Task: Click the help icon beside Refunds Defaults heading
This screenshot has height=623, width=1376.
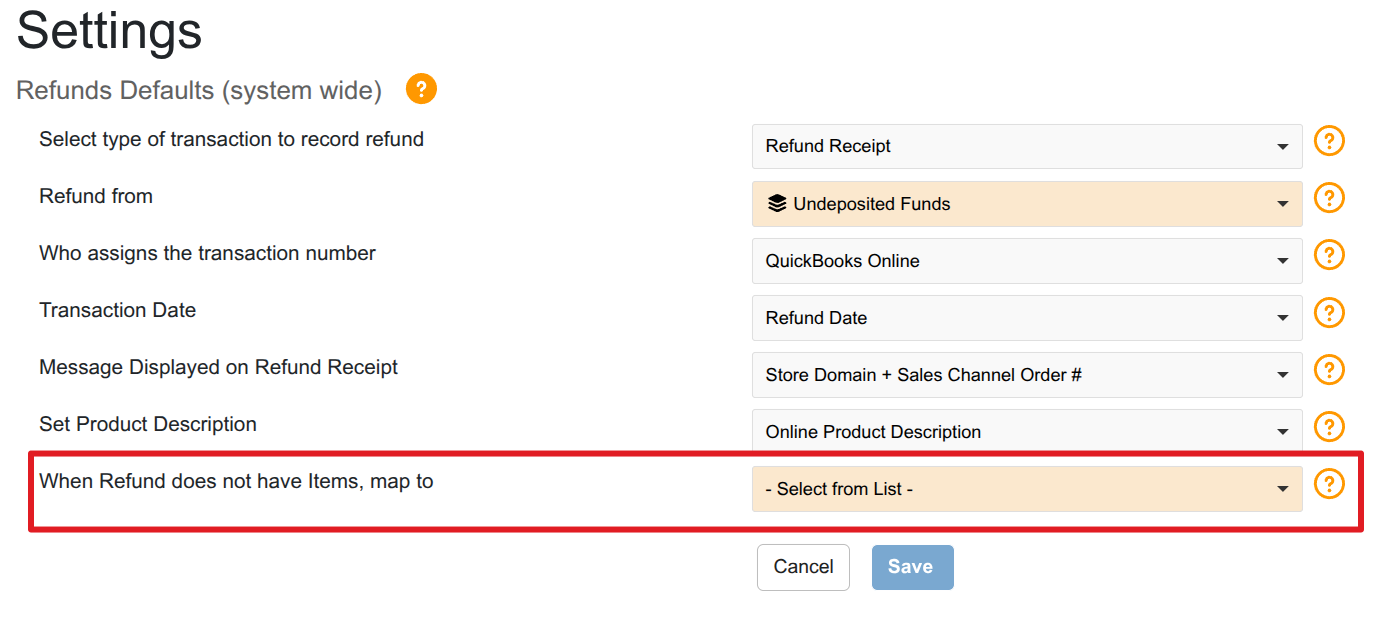Action: [x=421, y=90]
